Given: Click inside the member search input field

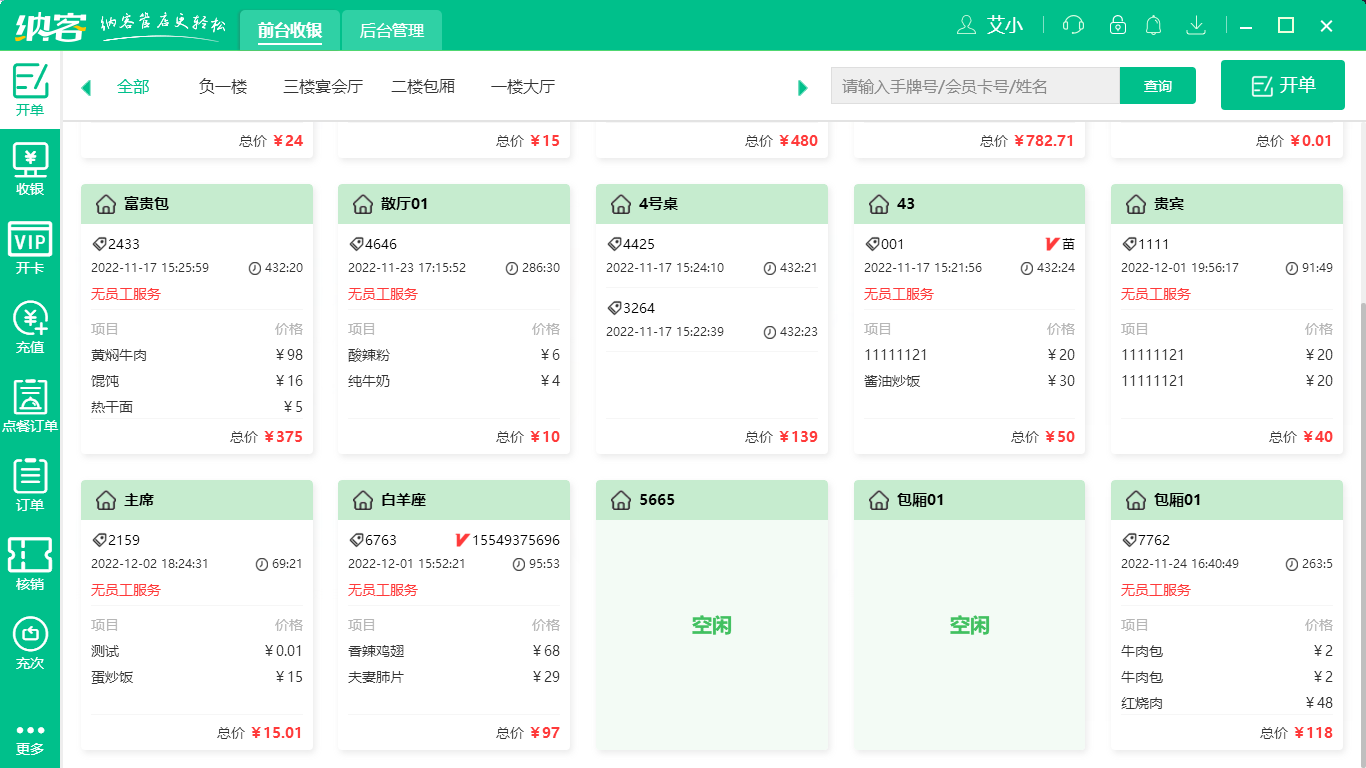Looking at the screenshot, I should (975, 86).
